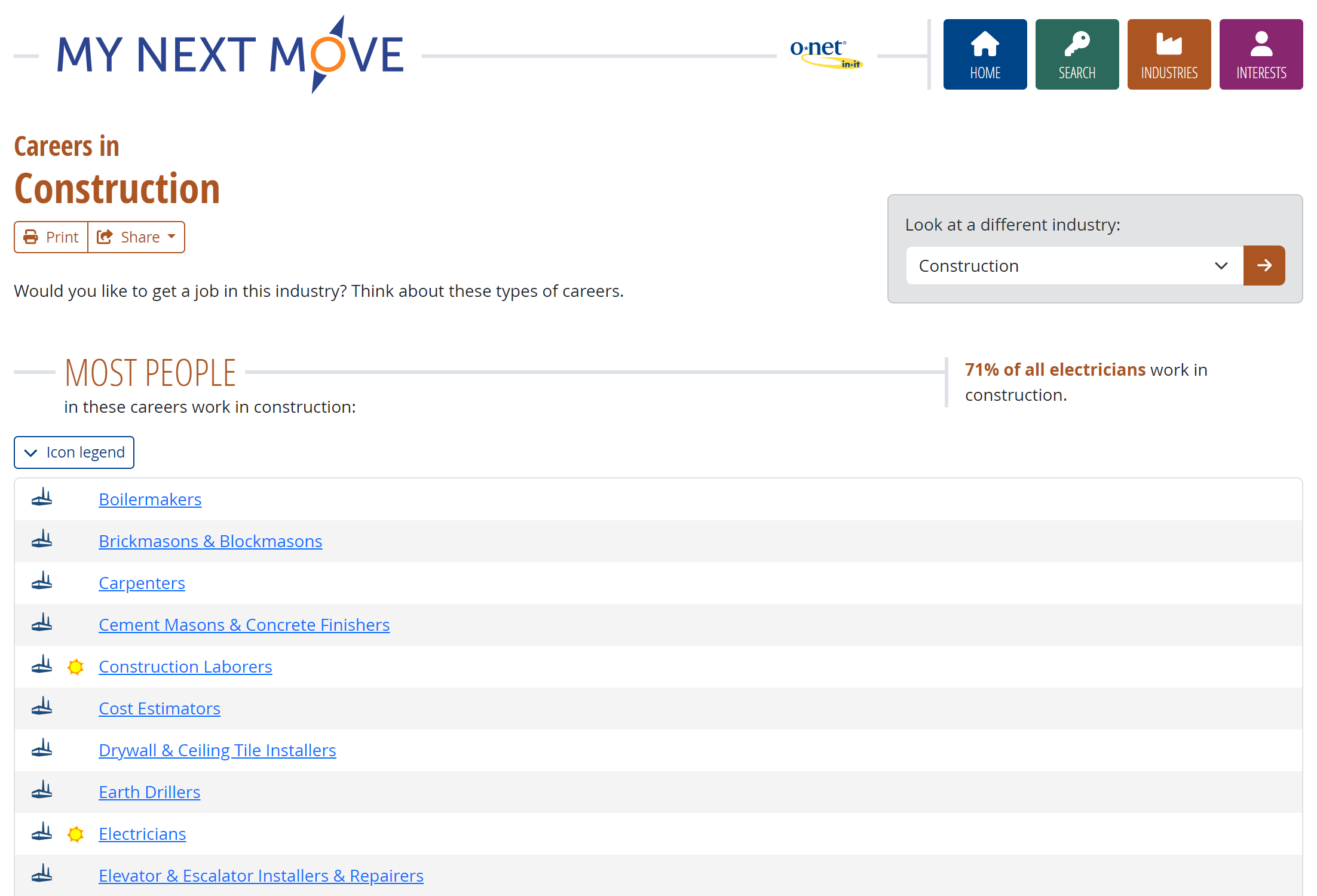Click the bright outlook sun icon beside Electricians
The width and height of the screenshot is (1317, 896).
coord(75,834)
